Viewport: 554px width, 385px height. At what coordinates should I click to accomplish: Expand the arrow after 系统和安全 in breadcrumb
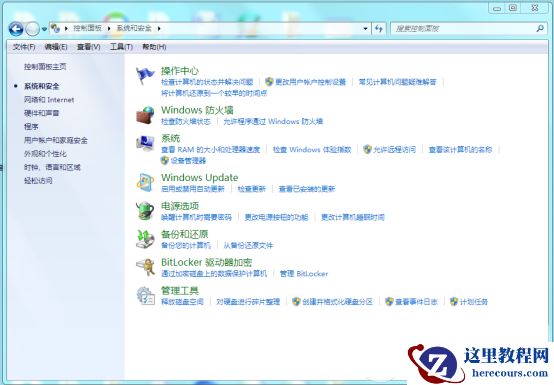coord(159,28)
